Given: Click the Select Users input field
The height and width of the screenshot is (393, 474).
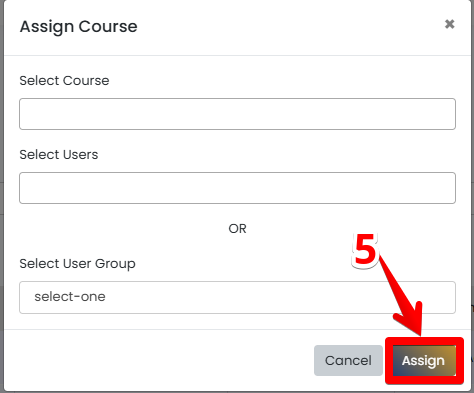Looking at the screenshot, I should (237, 188).
